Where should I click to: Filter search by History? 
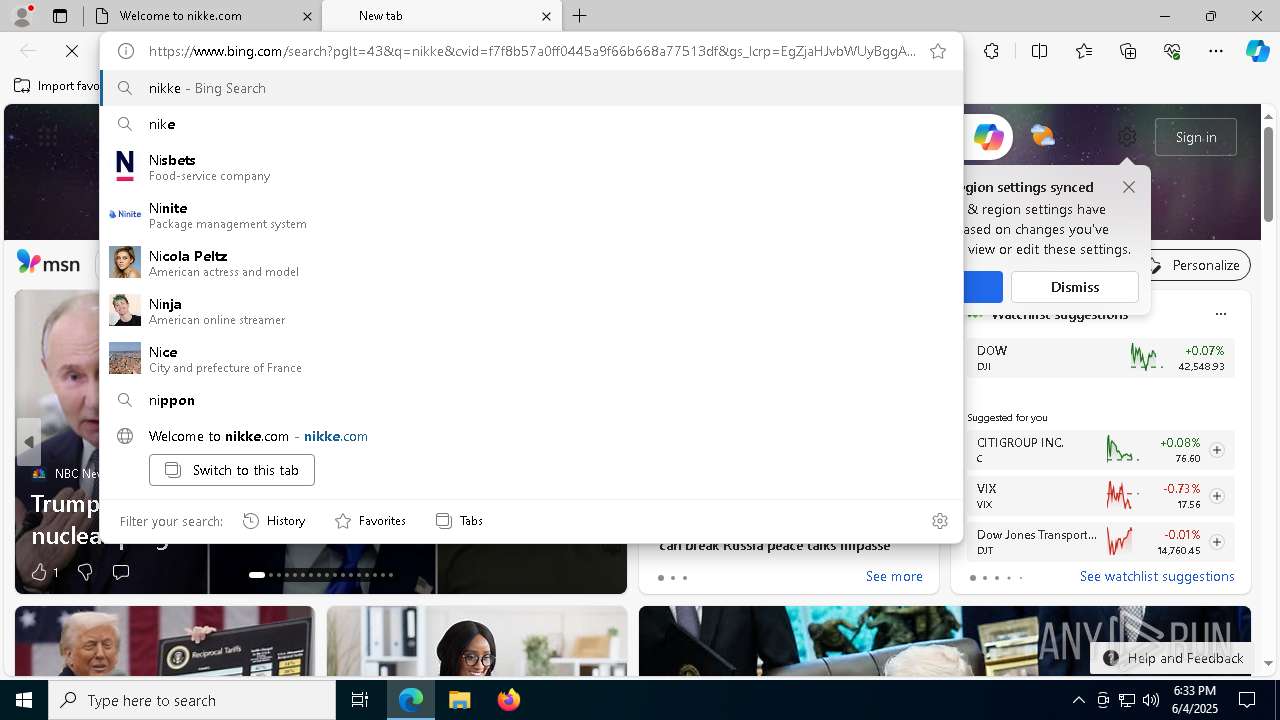274,521
